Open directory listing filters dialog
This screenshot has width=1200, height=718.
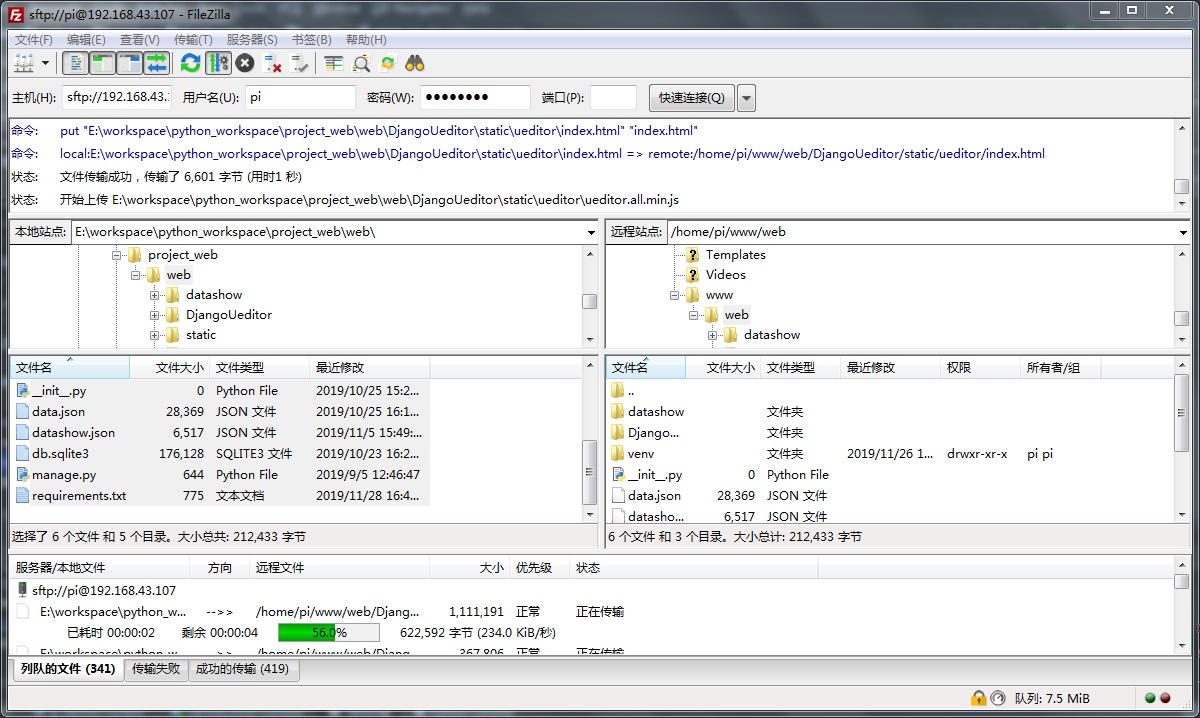[x=334, y=63]
